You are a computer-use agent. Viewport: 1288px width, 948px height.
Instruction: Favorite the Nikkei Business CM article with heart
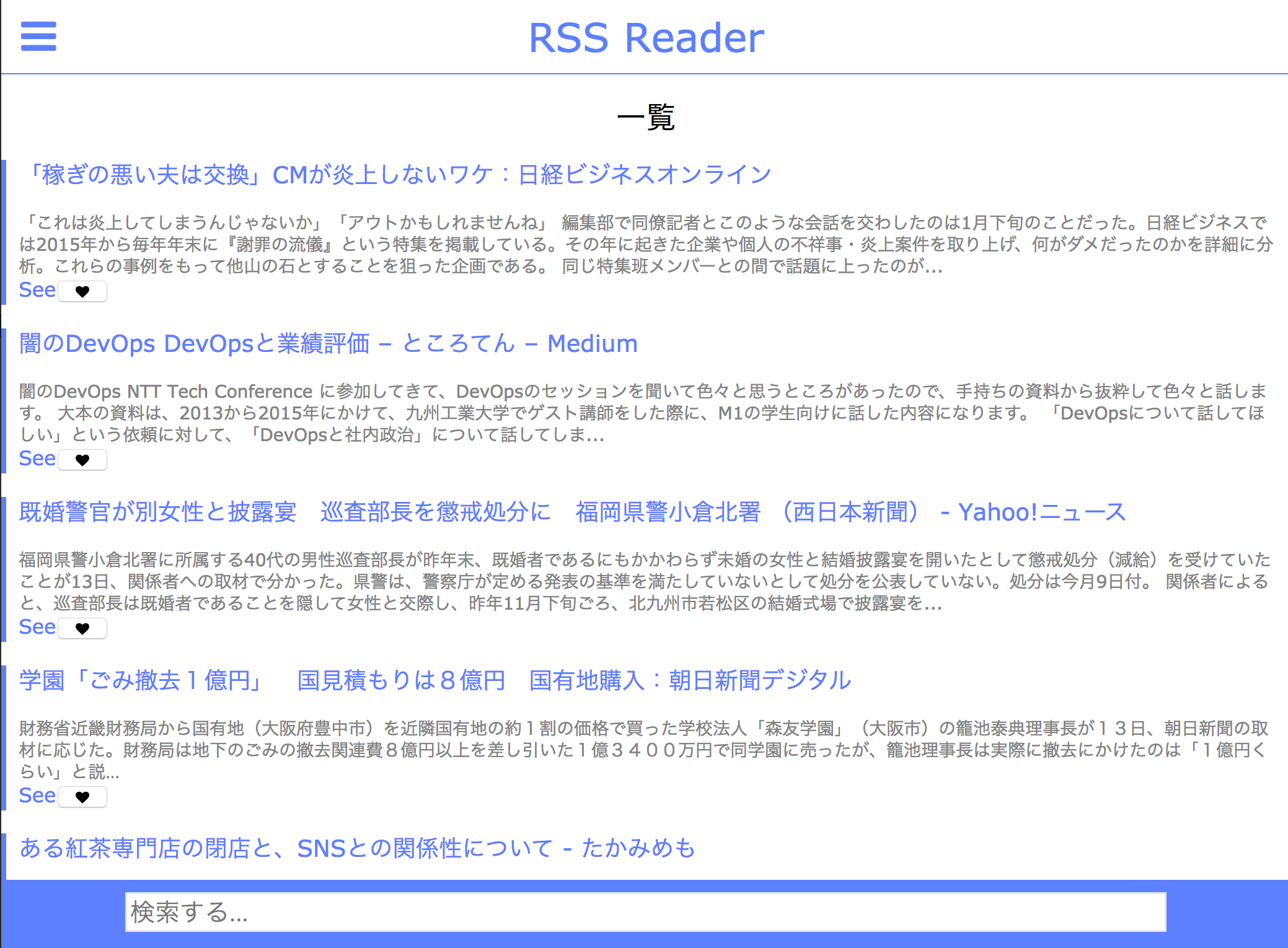click(82, 291)
